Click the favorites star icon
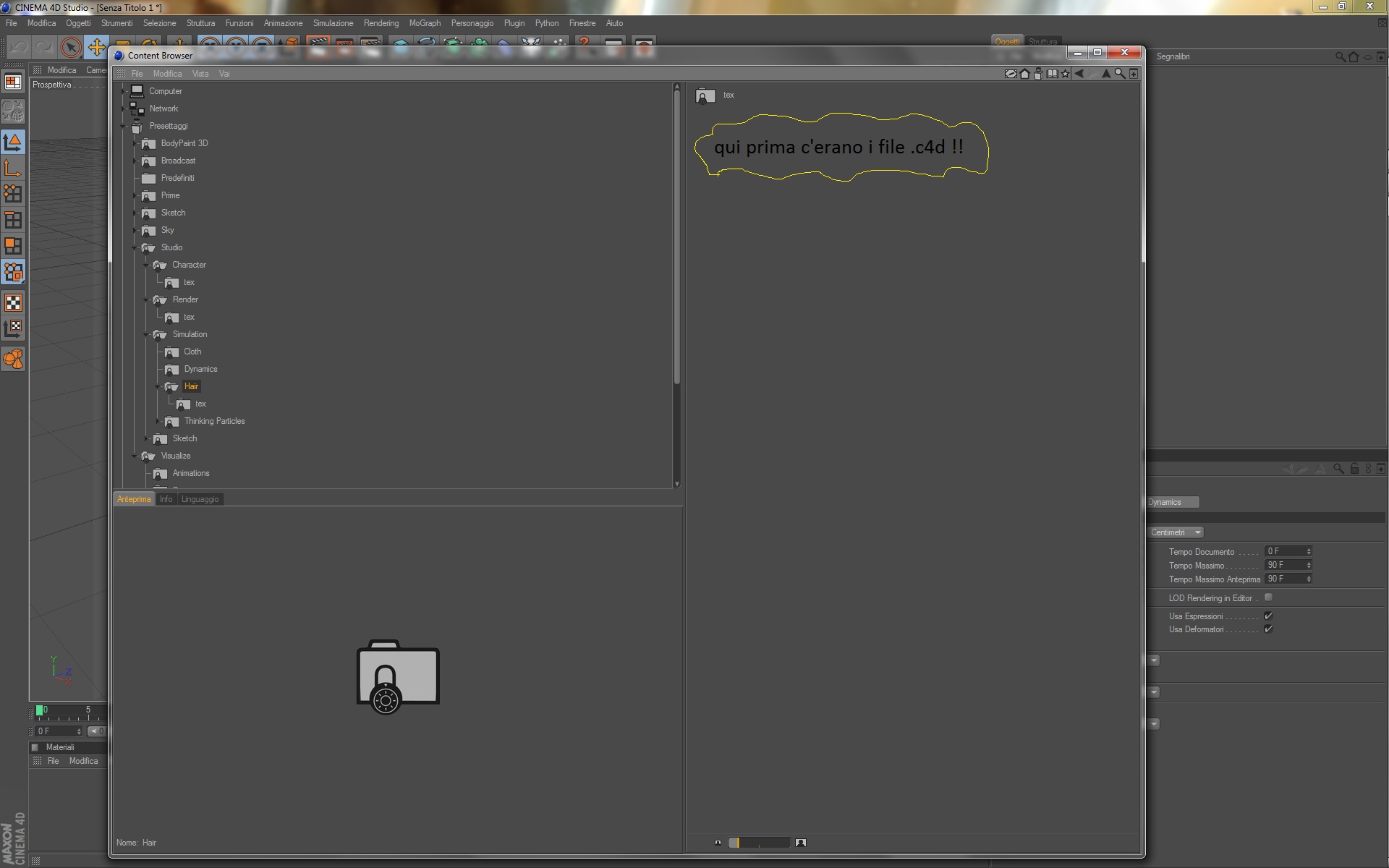The image size is (1389, 868). [x=1065, y=74]
